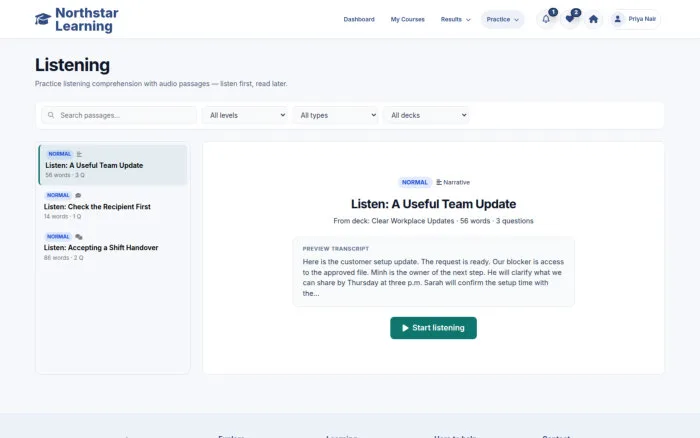Image resolution: width=700 pixels, height=438 pixels.
Task: Click the Northstar Learning brand name
Action: point(87,19)
